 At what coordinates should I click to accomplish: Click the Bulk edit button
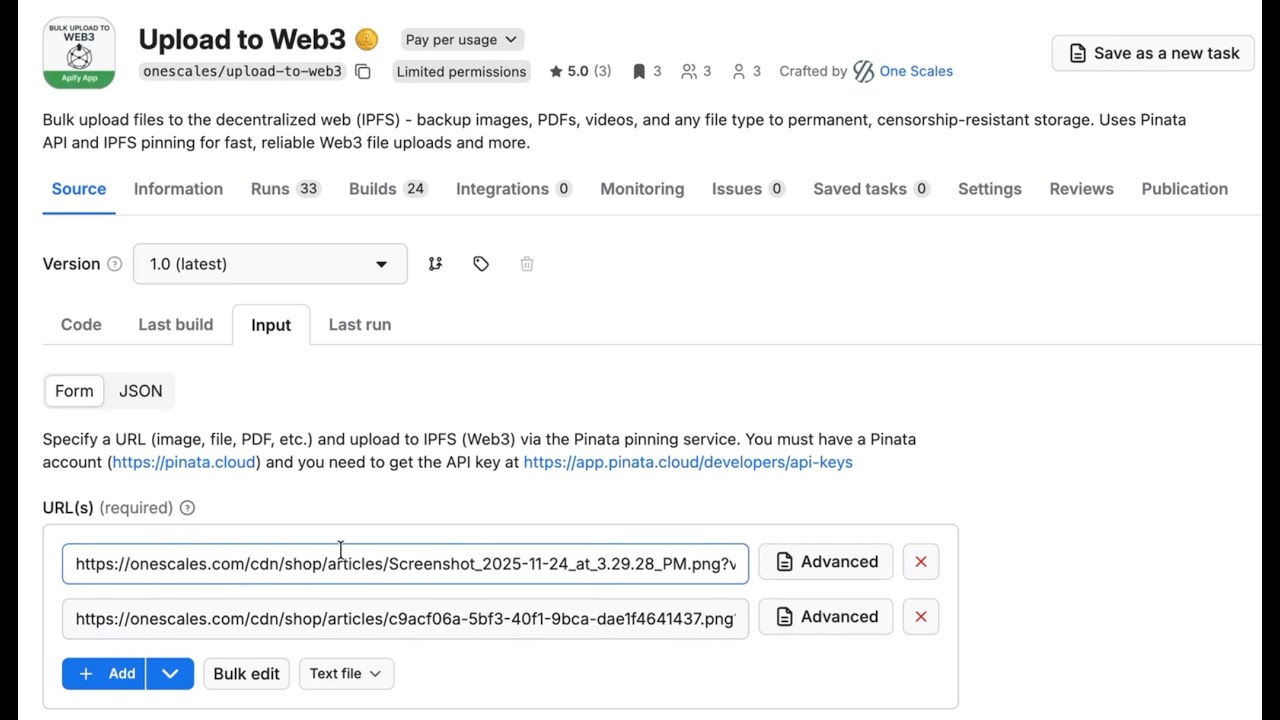tap(246, 674)
